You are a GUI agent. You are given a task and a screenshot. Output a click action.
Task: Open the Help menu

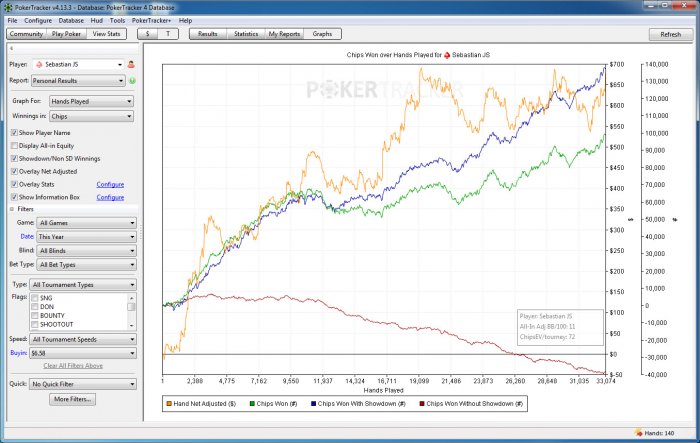click(185, 21)
